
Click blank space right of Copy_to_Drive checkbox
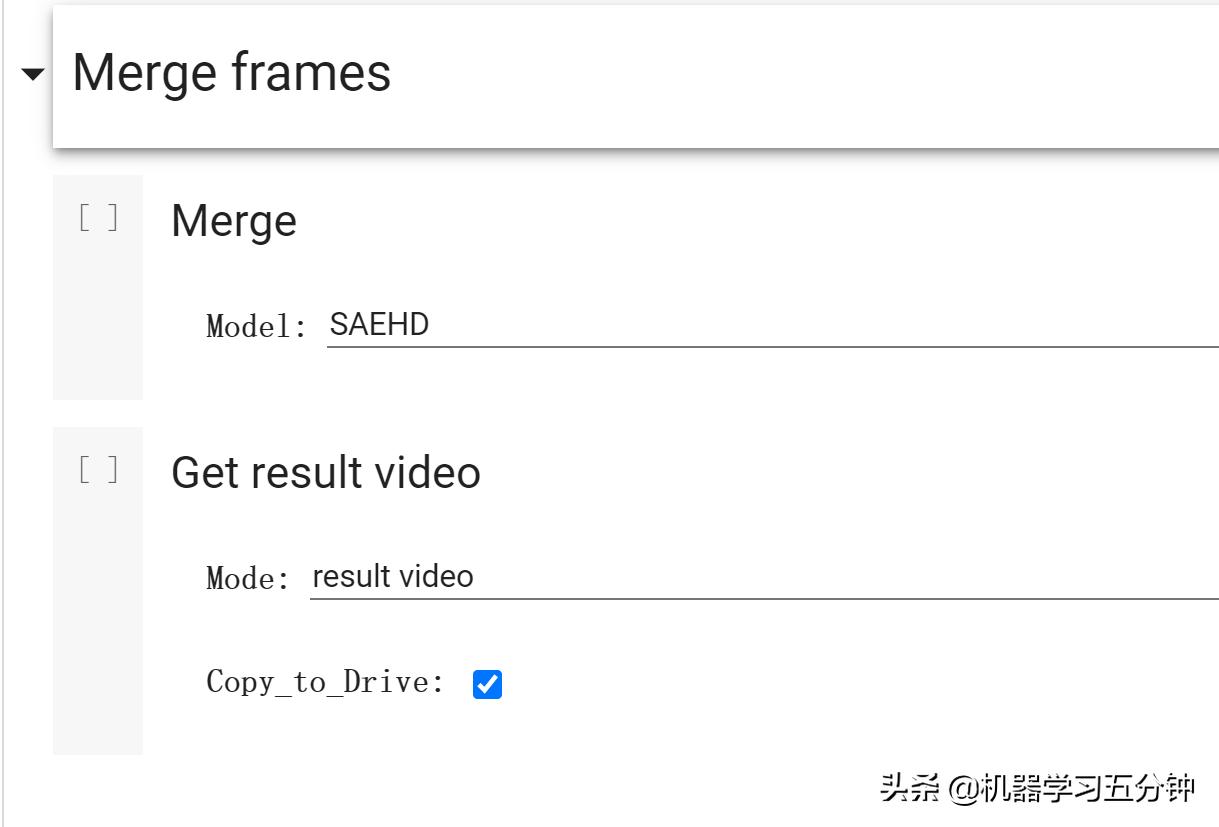800,684
